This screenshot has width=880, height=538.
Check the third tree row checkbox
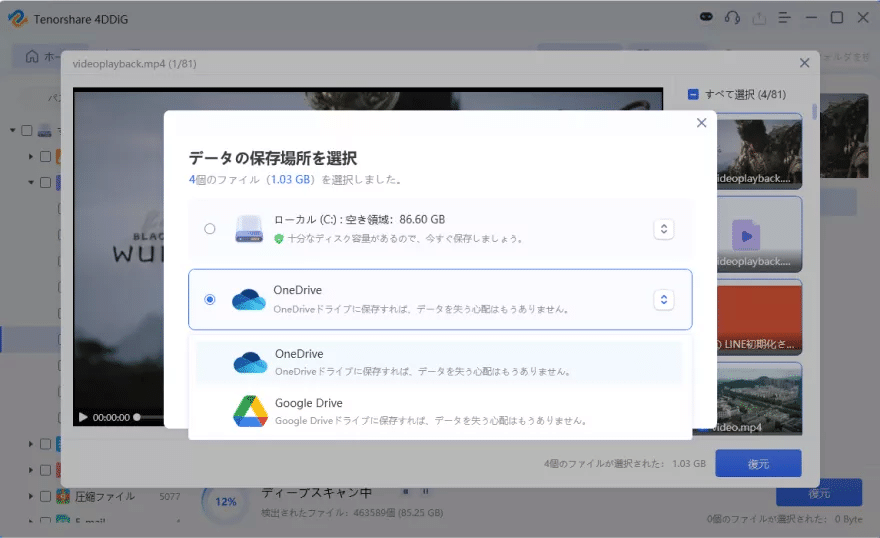tap(45, 182)
